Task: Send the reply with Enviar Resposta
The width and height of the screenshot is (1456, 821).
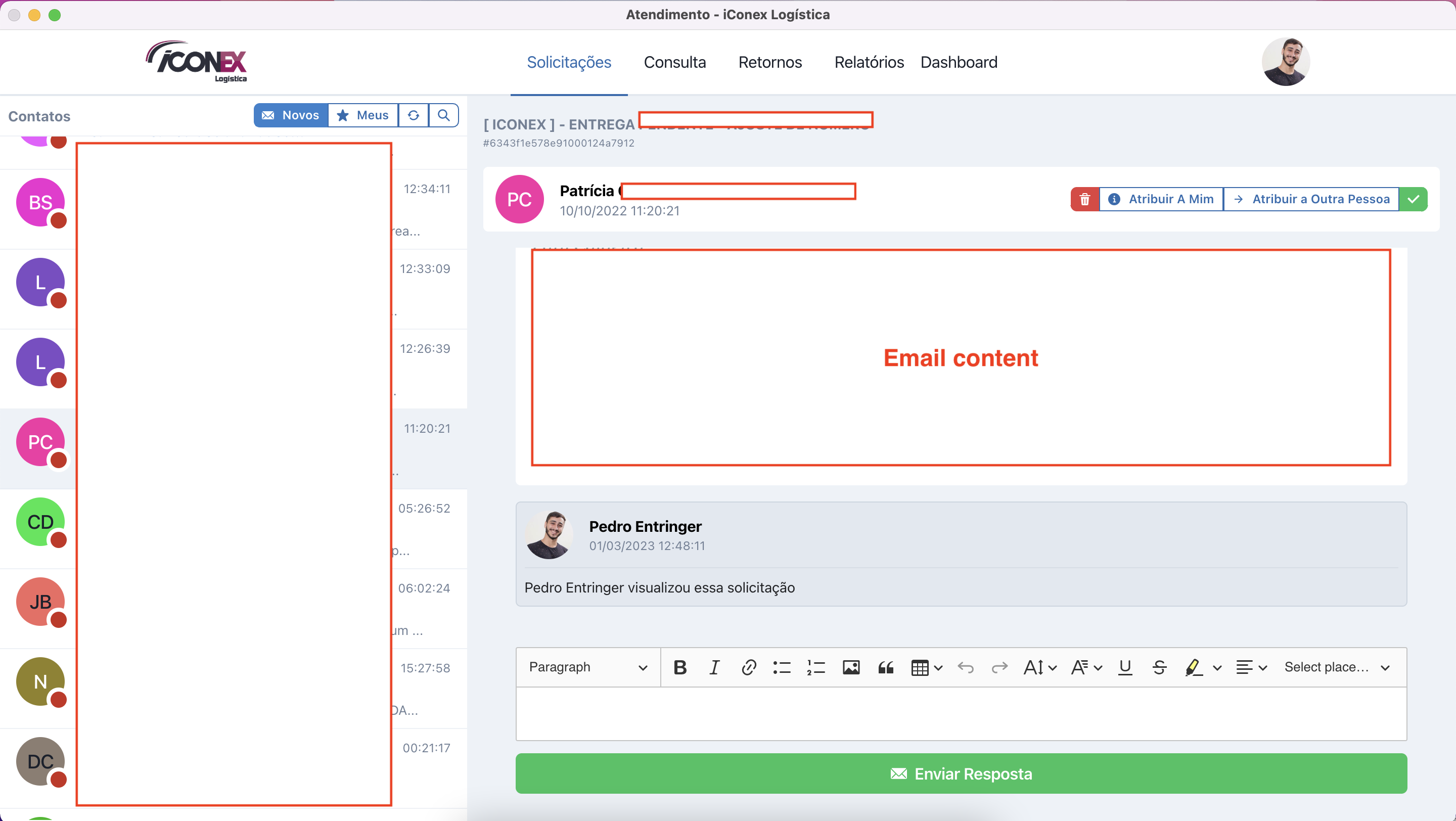Action: click(x=961, y=773)
